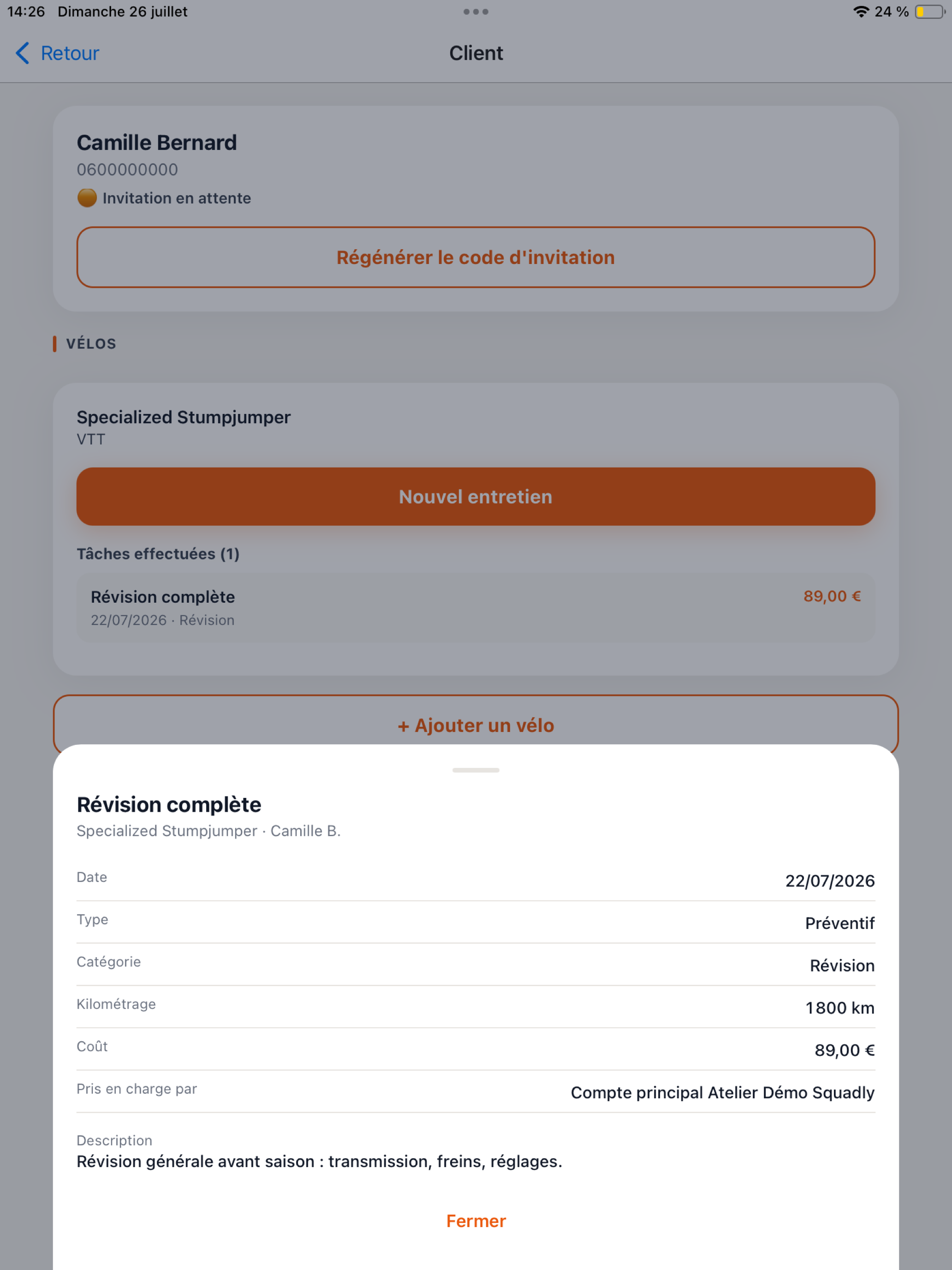Open the three-dot multitasking menu
This screenshot has width=952, height=1270.
(x=476, y=12)
